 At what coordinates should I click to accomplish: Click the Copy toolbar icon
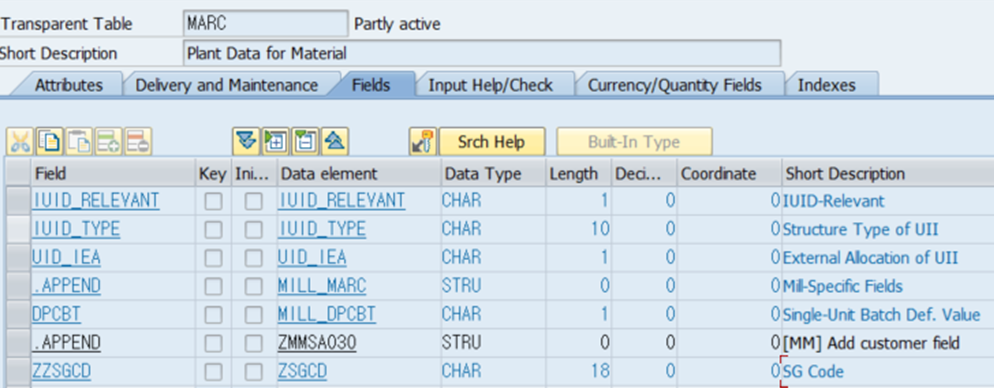[x=49, y=141]
